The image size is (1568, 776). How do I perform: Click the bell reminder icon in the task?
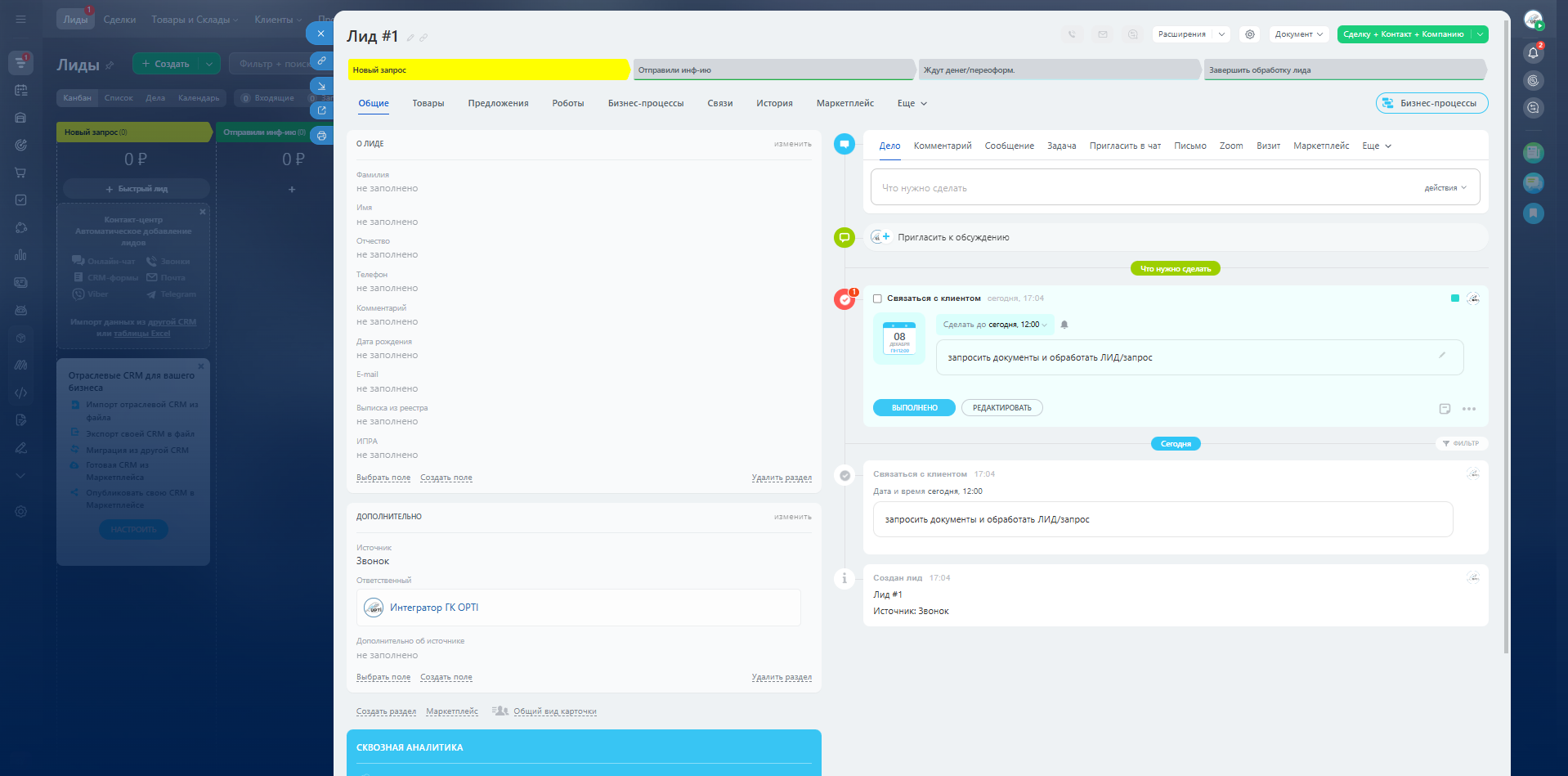tap(1064, 325)
